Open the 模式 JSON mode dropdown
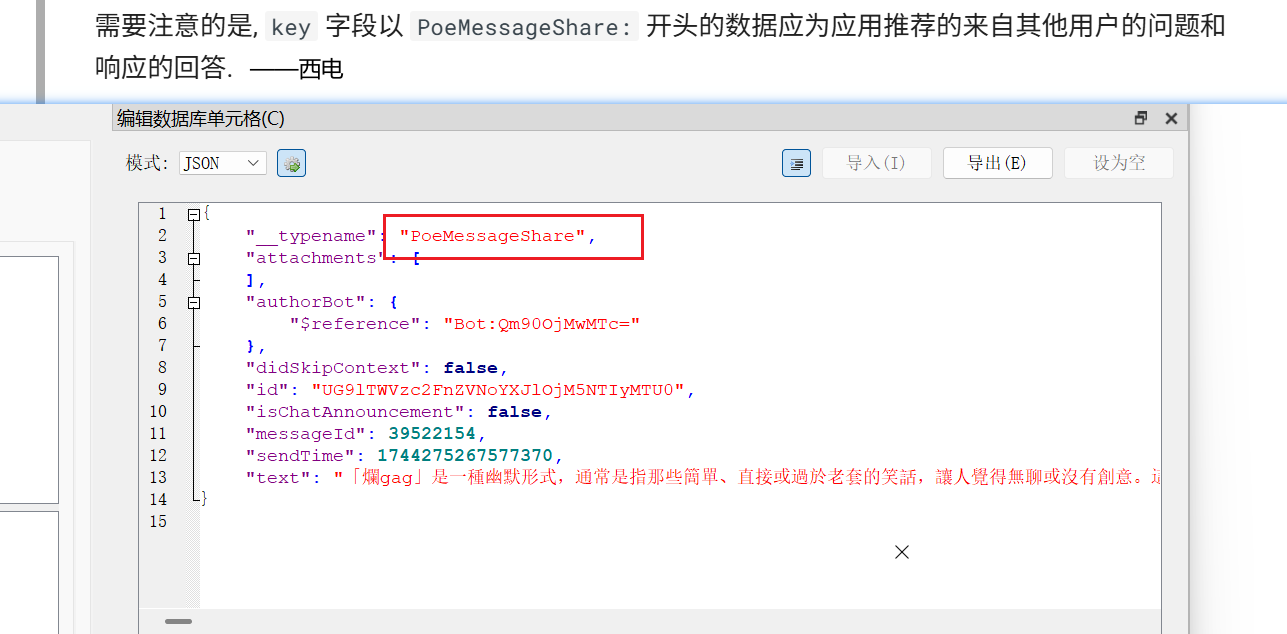Viewport: 1287px width, 634px height. pyautogui.click(x=223, y=163)
